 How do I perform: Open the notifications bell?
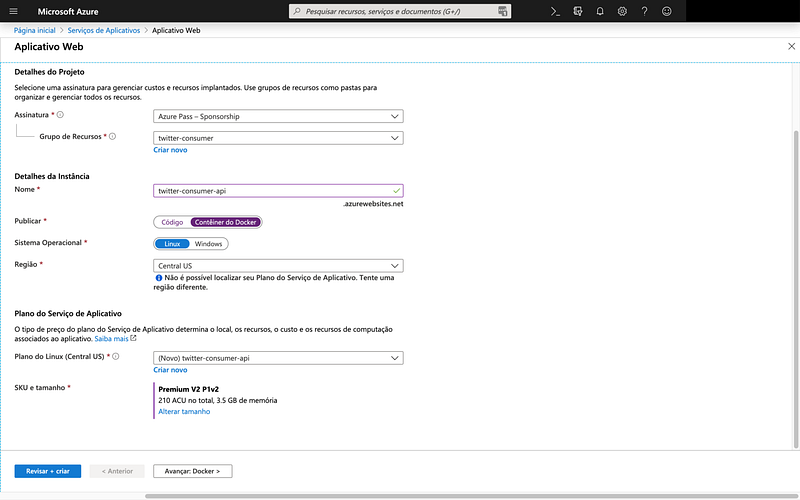click(x=600, y=11)
